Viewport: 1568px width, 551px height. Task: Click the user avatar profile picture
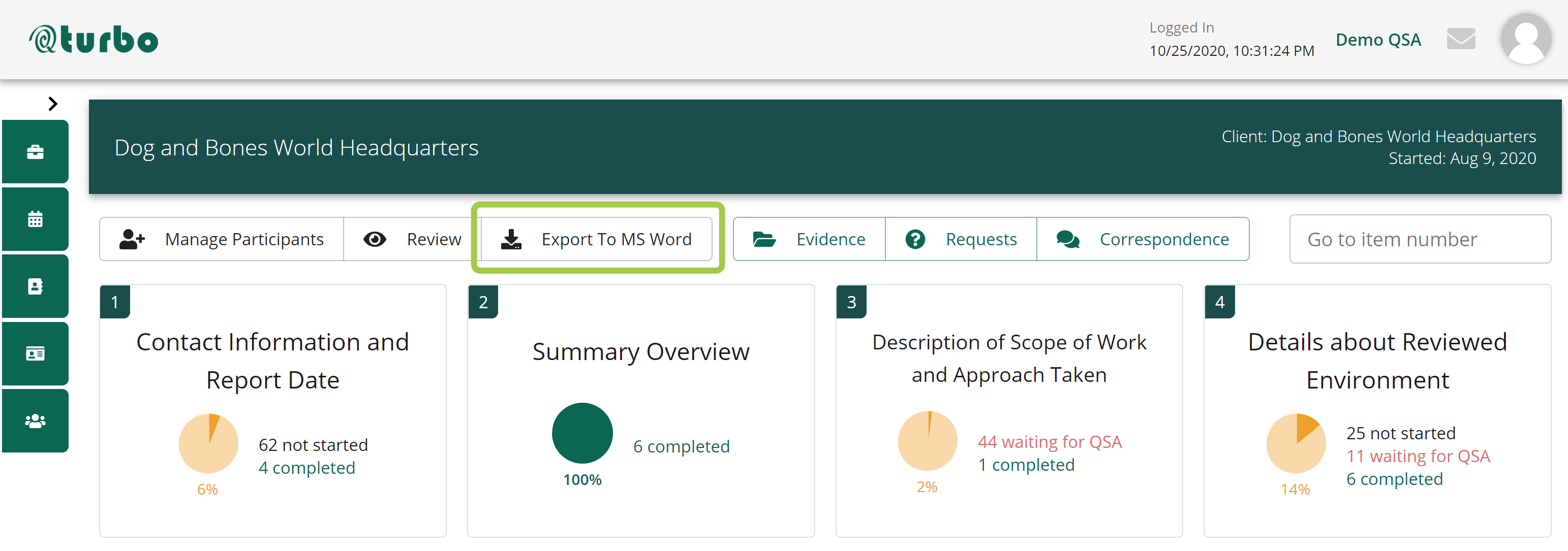pos(1525,40)
